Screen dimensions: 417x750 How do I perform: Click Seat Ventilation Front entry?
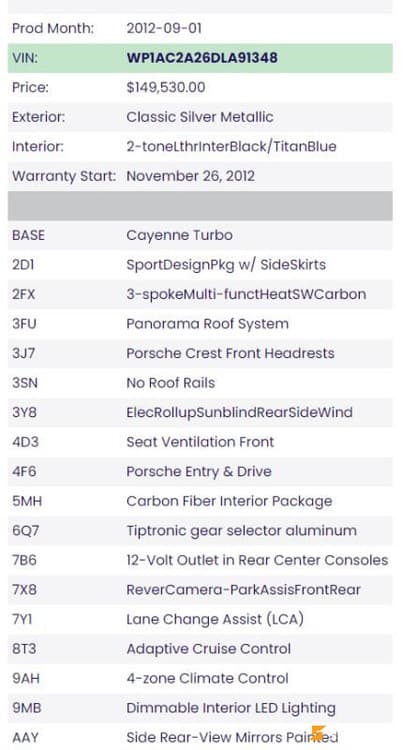(x=200, y=442)
